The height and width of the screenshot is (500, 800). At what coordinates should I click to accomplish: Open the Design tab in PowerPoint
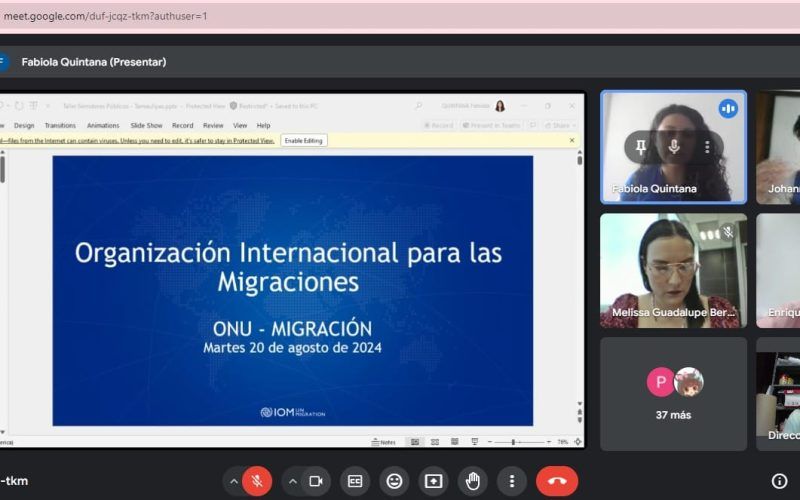(24, 126)
